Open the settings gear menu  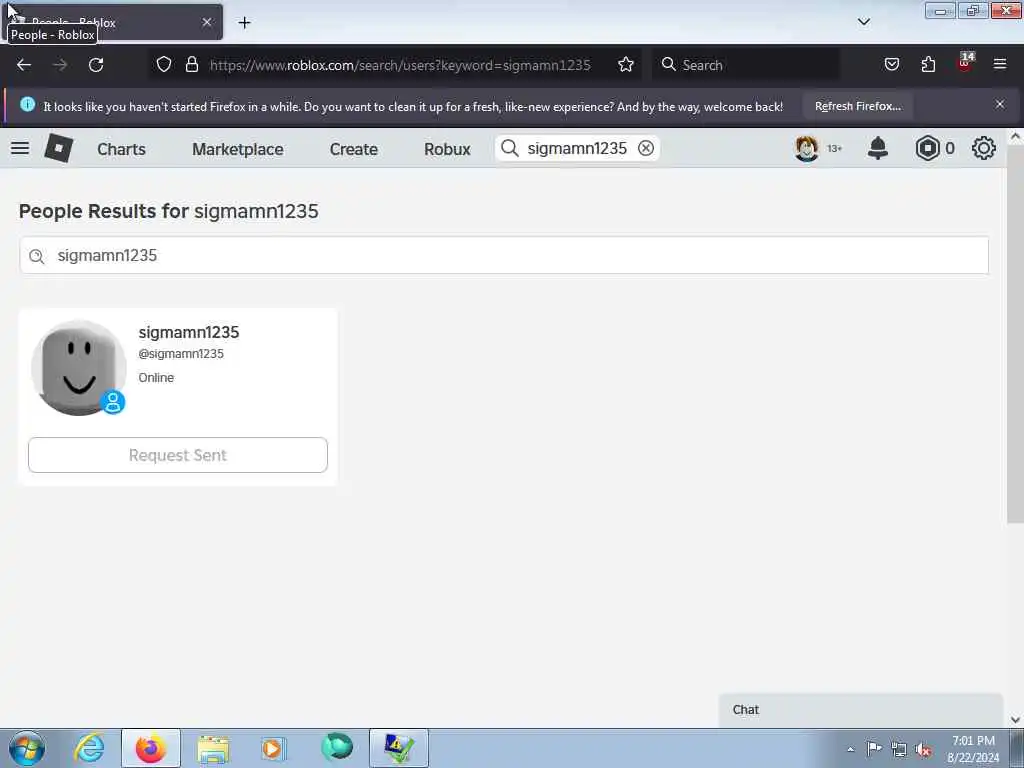click(x=984, y=148)
